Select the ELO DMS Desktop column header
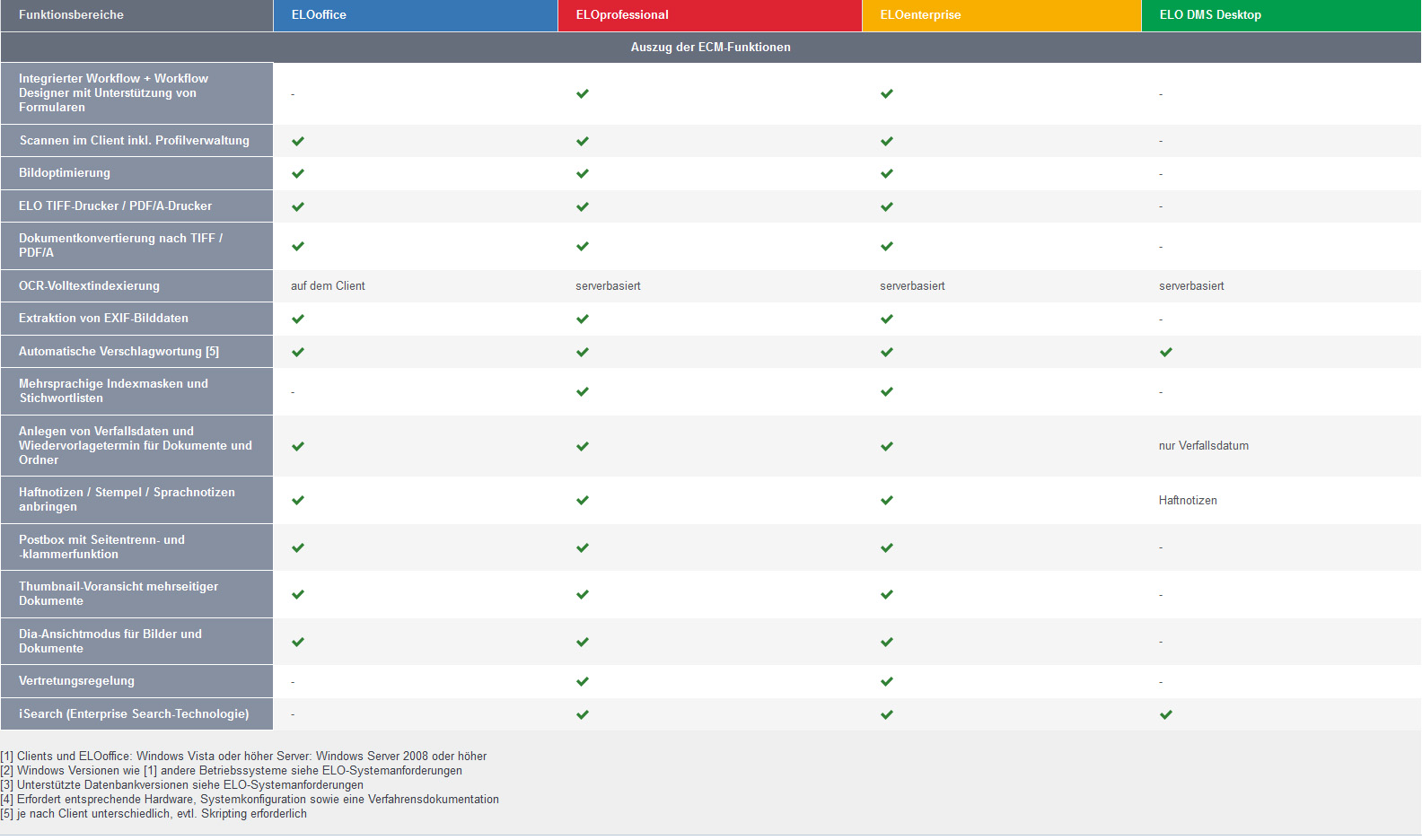 coord(1210,15)
